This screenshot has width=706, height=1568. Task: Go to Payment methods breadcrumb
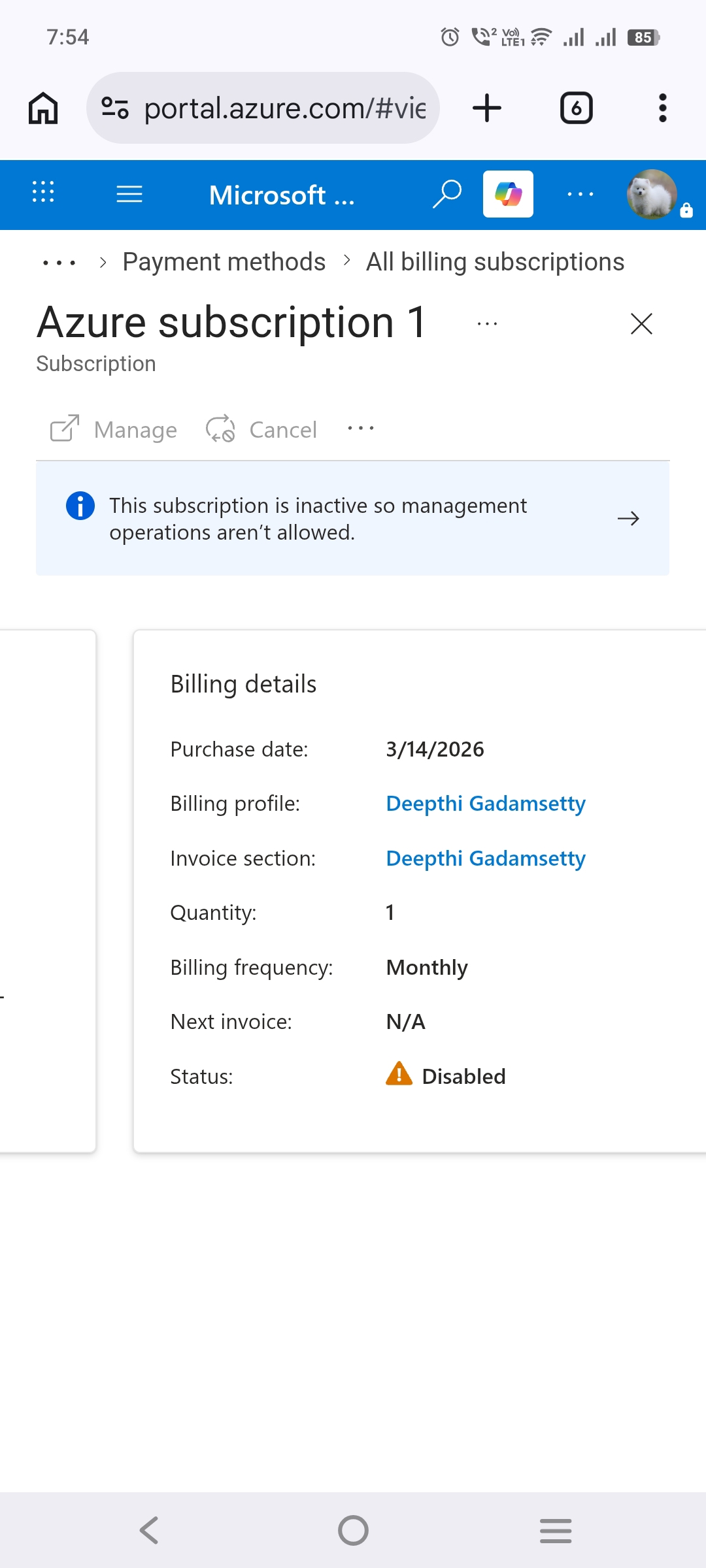(224, 262)
